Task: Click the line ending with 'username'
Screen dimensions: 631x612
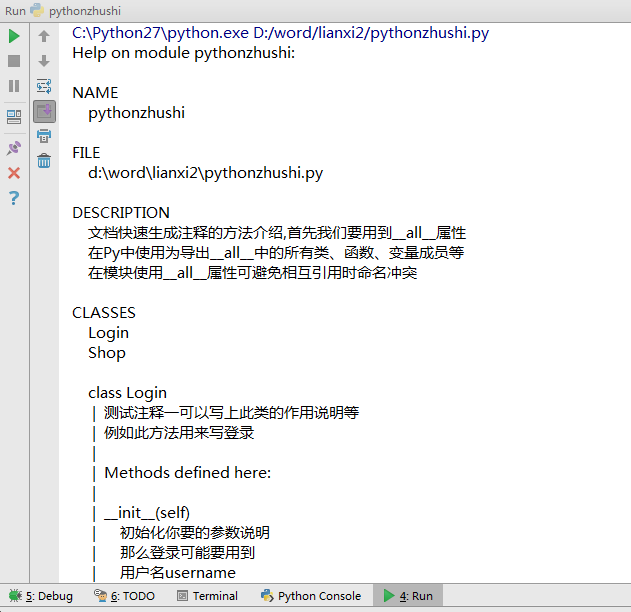Action: point(177,573)
